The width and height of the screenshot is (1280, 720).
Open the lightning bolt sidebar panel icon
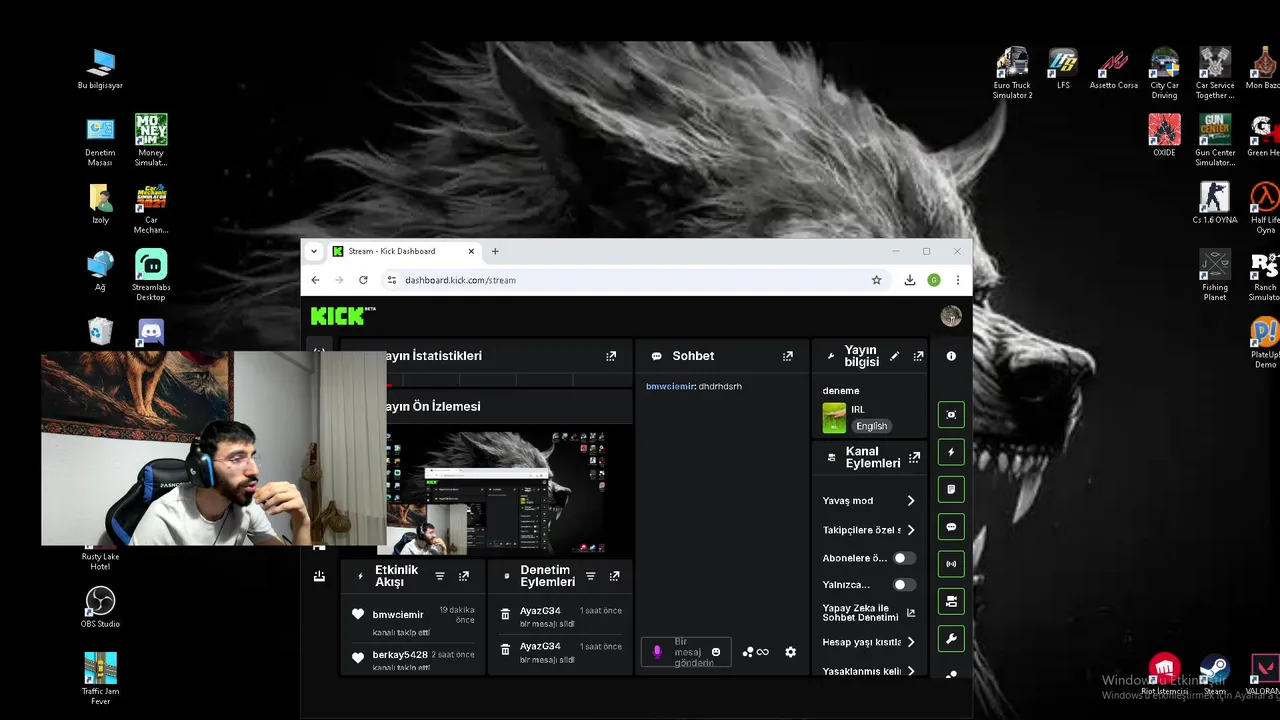[951, 452]
